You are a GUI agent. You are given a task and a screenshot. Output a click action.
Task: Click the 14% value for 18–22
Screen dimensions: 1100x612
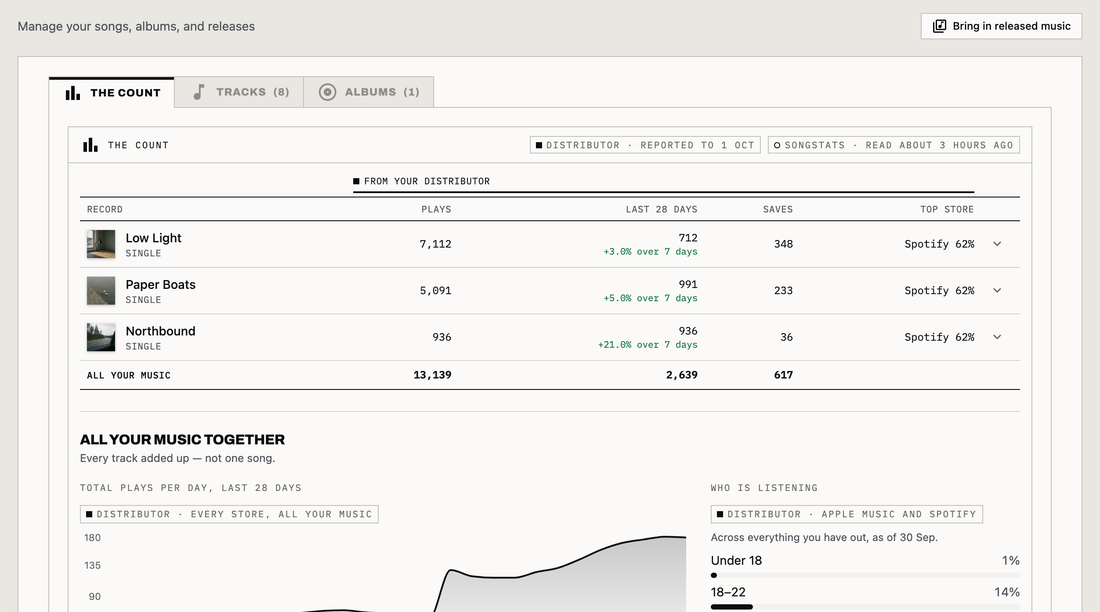pos(1007,592)
